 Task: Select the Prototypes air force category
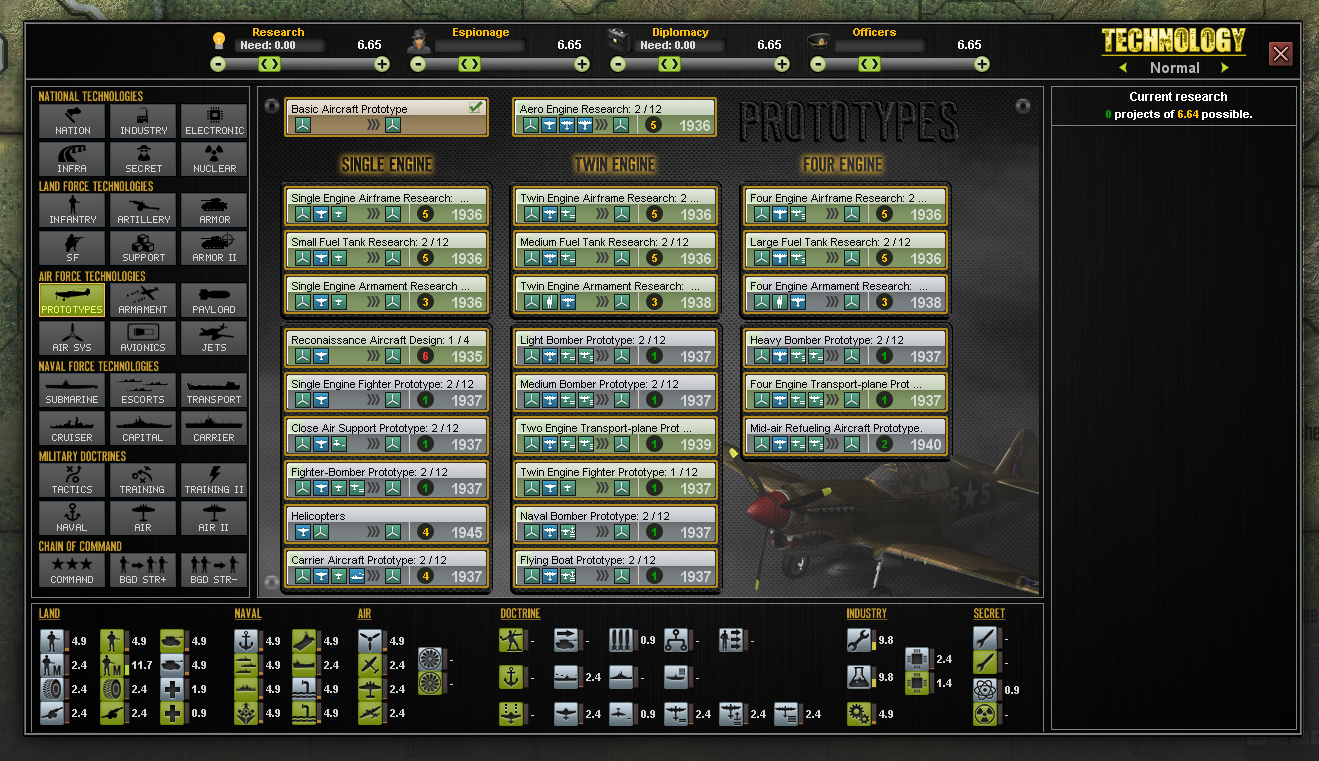[x=72, y=300]
